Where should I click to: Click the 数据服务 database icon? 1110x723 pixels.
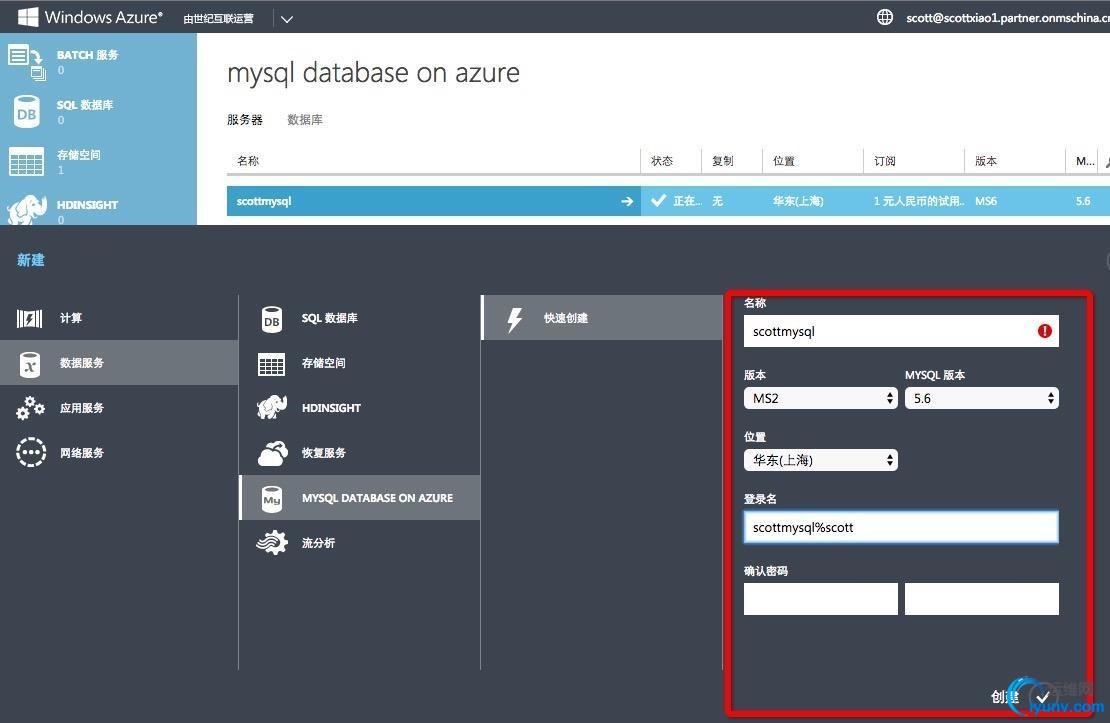[x=30, y=363]
